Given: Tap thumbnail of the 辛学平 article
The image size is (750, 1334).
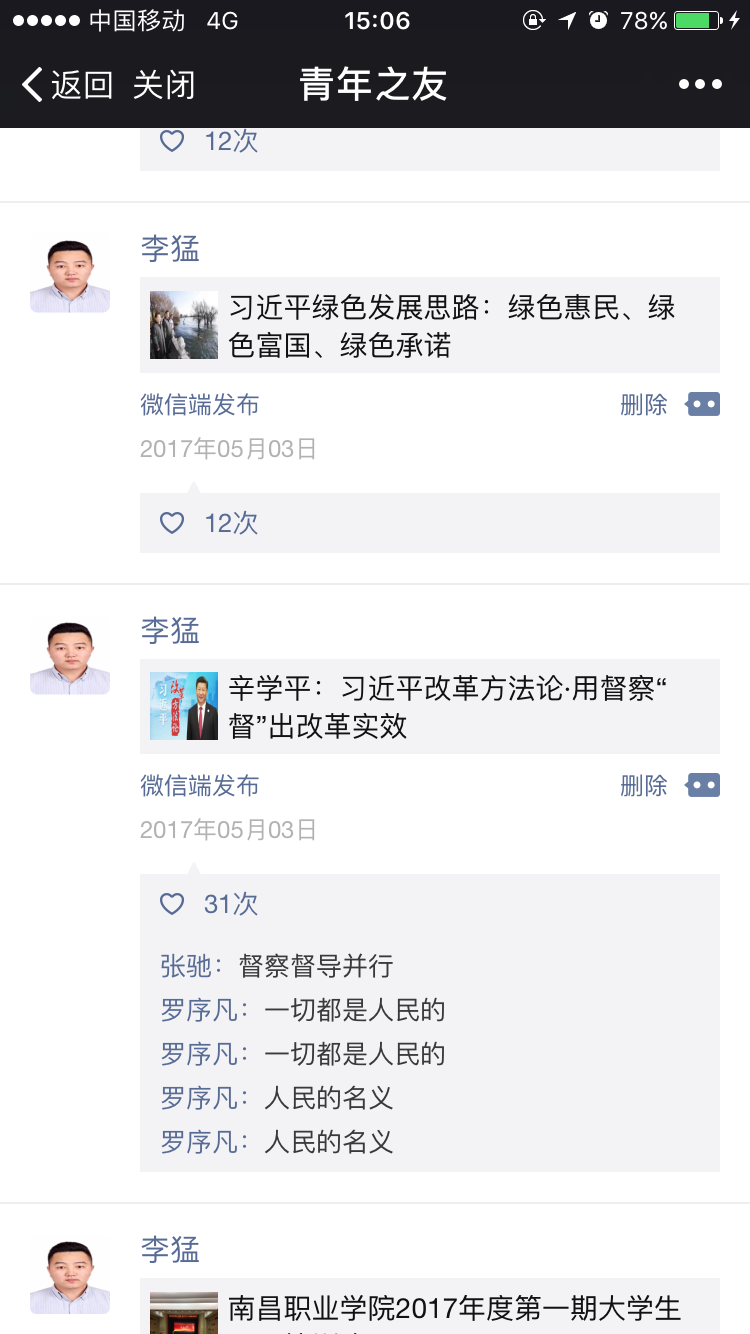Looking at the screenshot, I should click(184, 706).
